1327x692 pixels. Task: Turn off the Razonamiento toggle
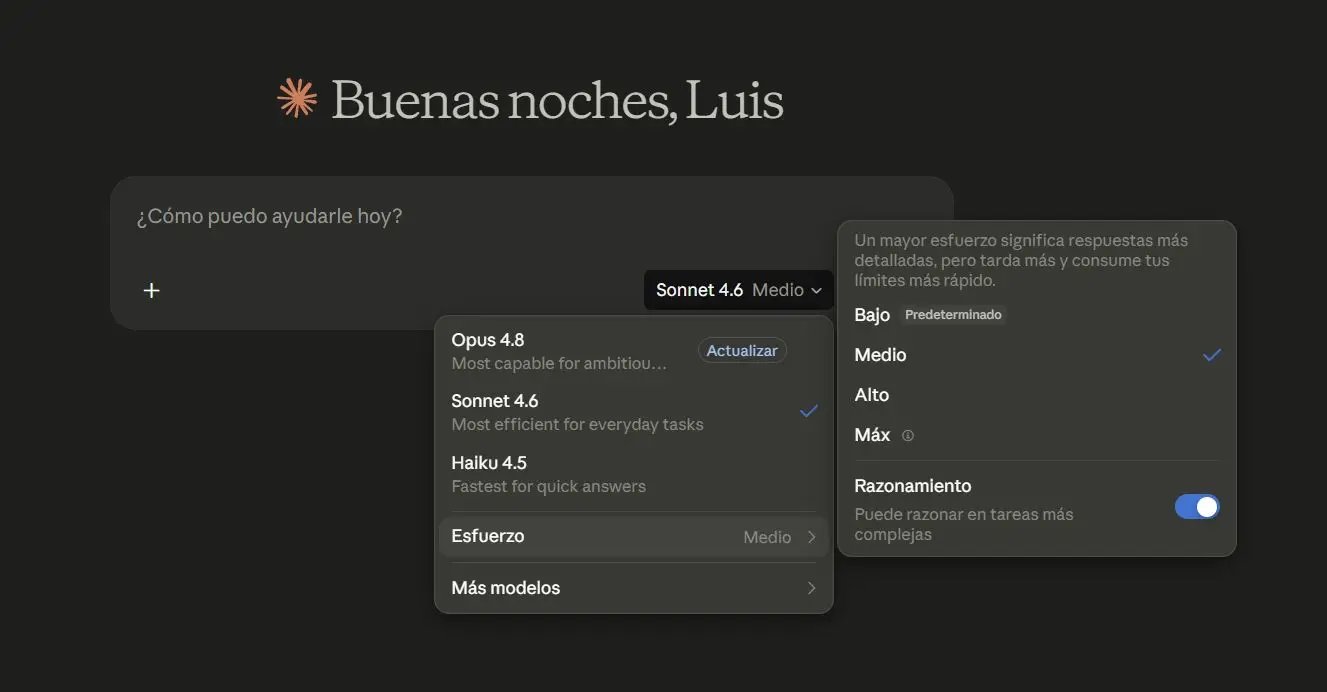1197,507
